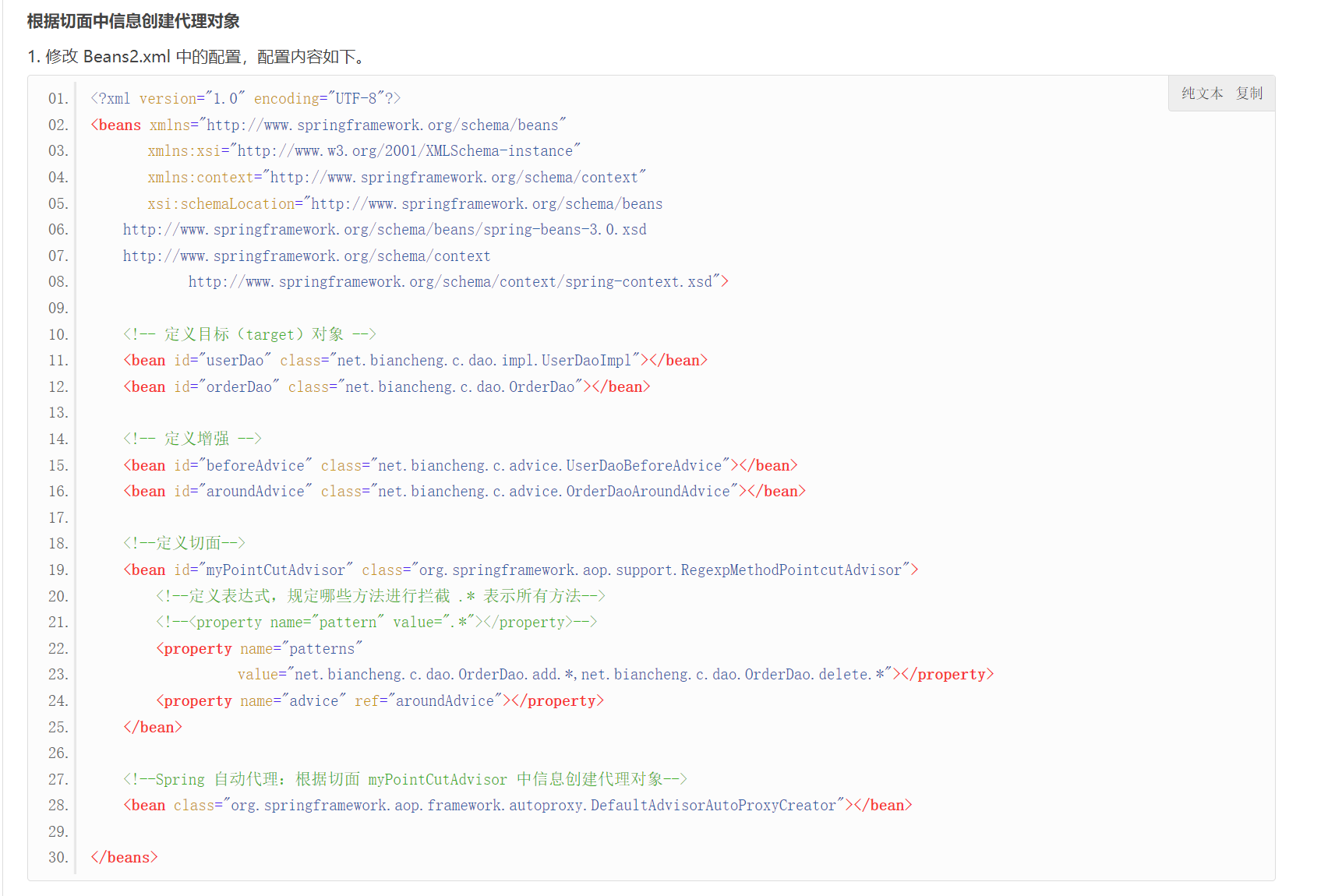Click the xsi:schemaLocation attribute line
This screenshot has width=1335, height=896.
404,203
